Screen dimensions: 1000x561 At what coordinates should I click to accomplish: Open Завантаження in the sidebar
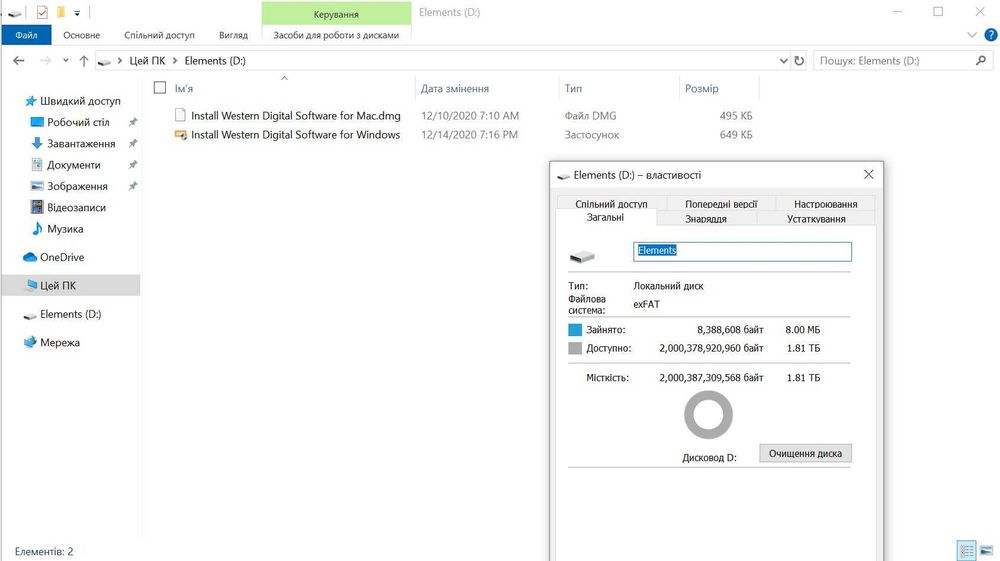[x=81, y=143]
